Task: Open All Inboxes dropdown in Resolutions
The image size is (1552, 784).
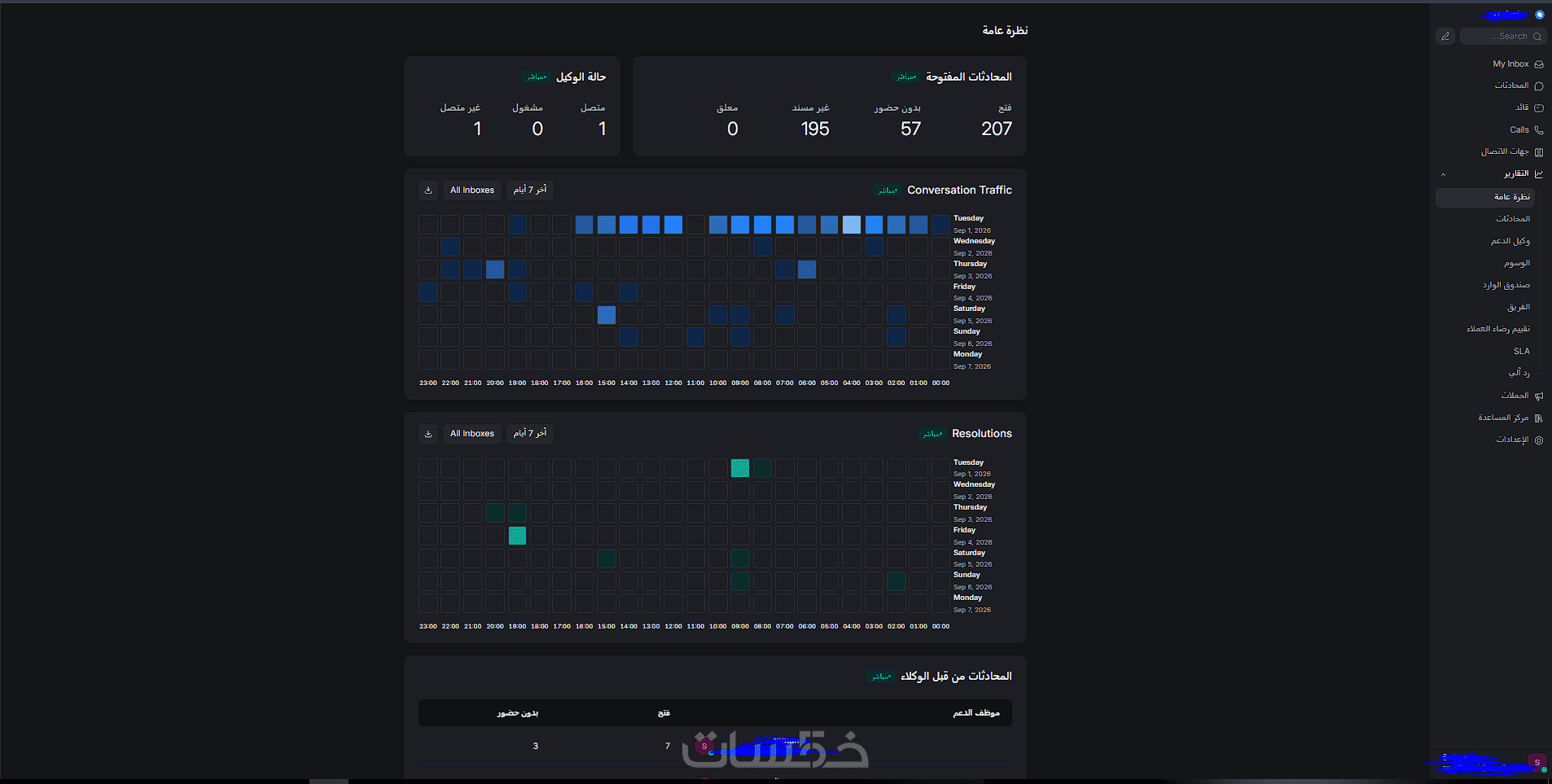Action: [x=472, y=434]
